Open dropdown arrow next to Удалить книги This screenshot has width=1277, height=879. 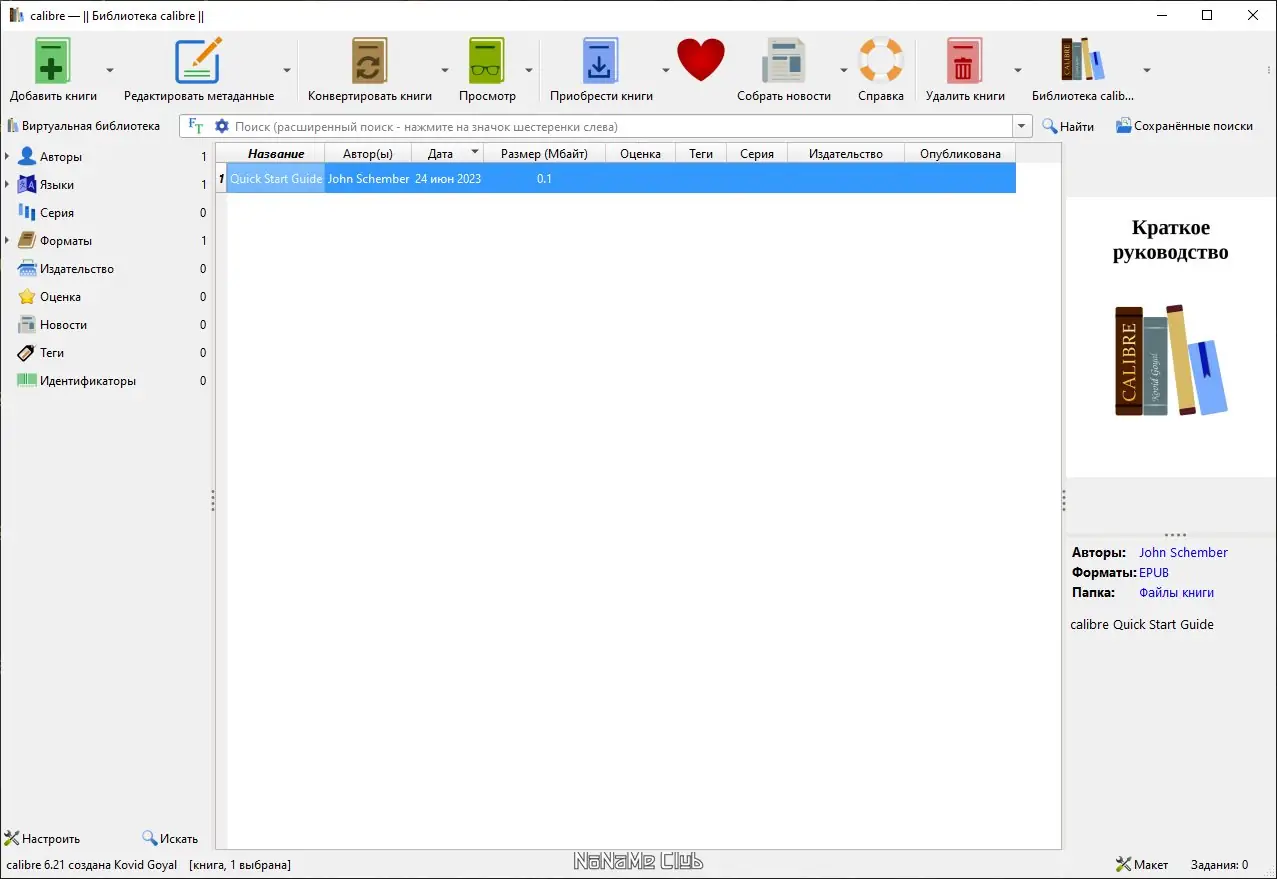click(1017, 70)
